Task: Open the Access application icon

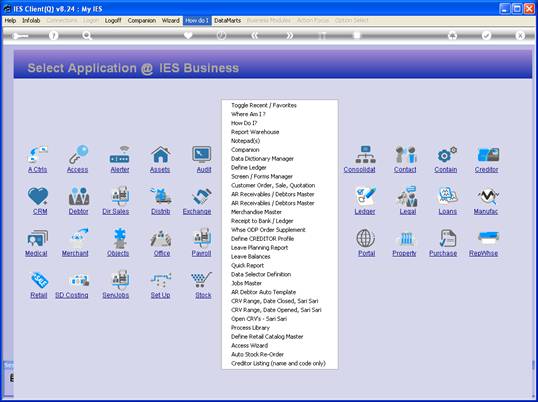Action: [x=78, y=154]
